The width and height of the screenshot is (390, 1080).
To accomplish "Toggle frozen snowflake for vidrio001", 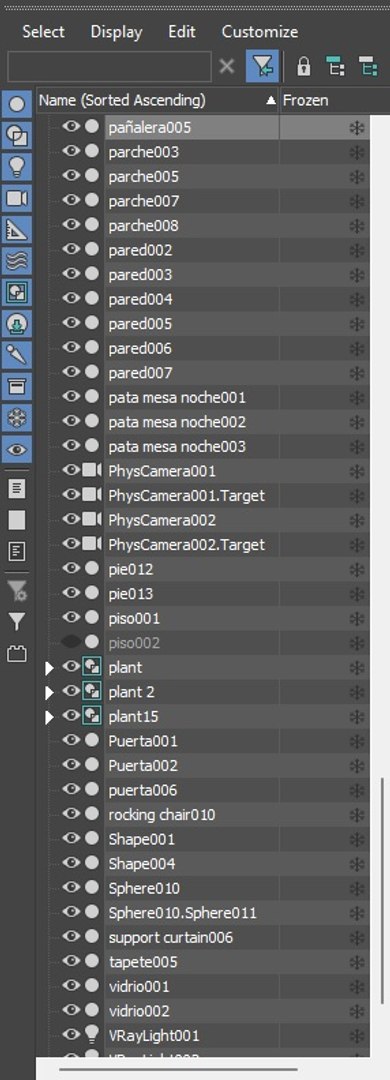I will pyautogui.click(x=356, y=986).
